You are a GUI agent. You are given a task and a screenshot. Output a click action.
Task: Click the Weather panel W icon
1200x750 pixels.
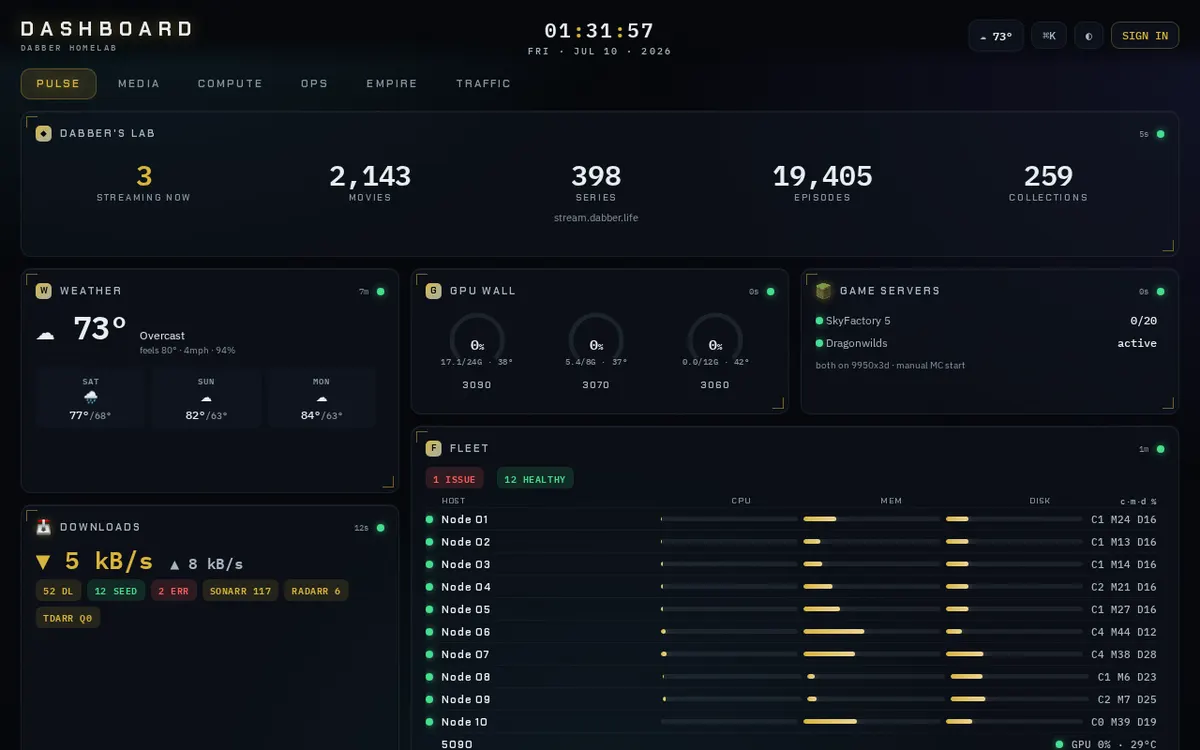coord(44,291)
